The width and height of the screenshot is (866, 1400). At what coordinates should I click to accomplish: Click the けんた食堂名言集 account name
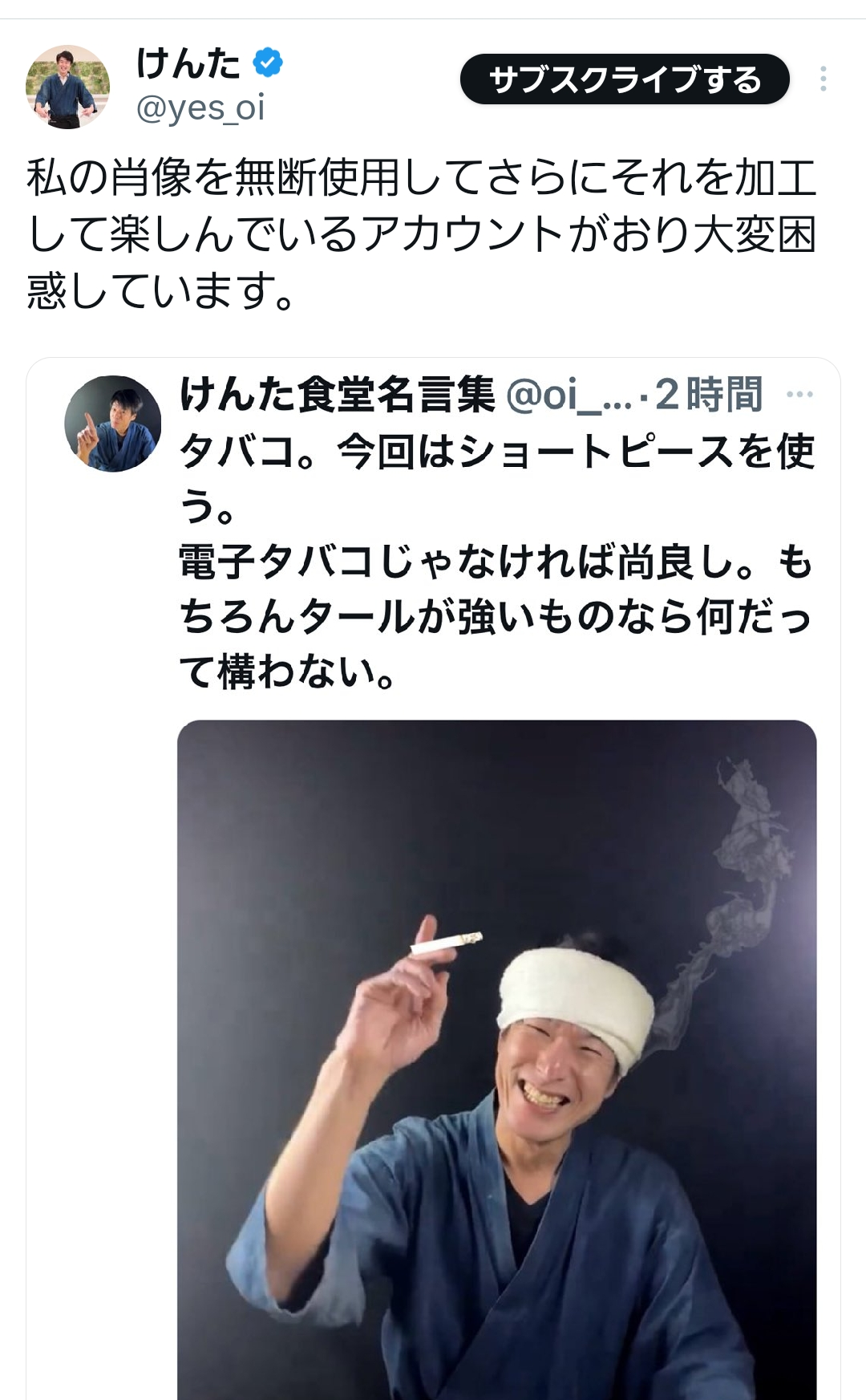click(x=337, y=395)
